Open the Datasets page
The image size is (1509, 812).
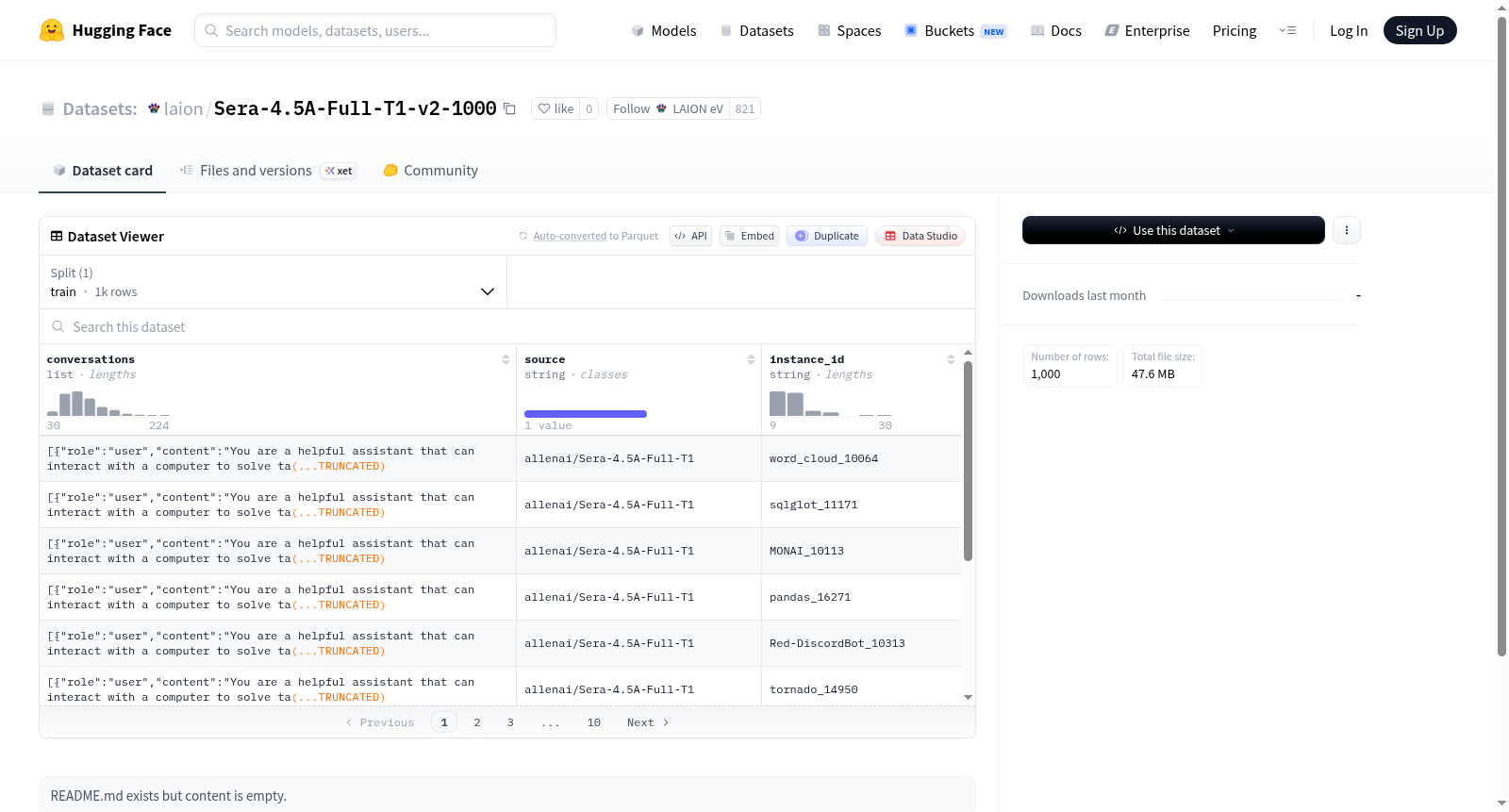(x=756, y=30)
